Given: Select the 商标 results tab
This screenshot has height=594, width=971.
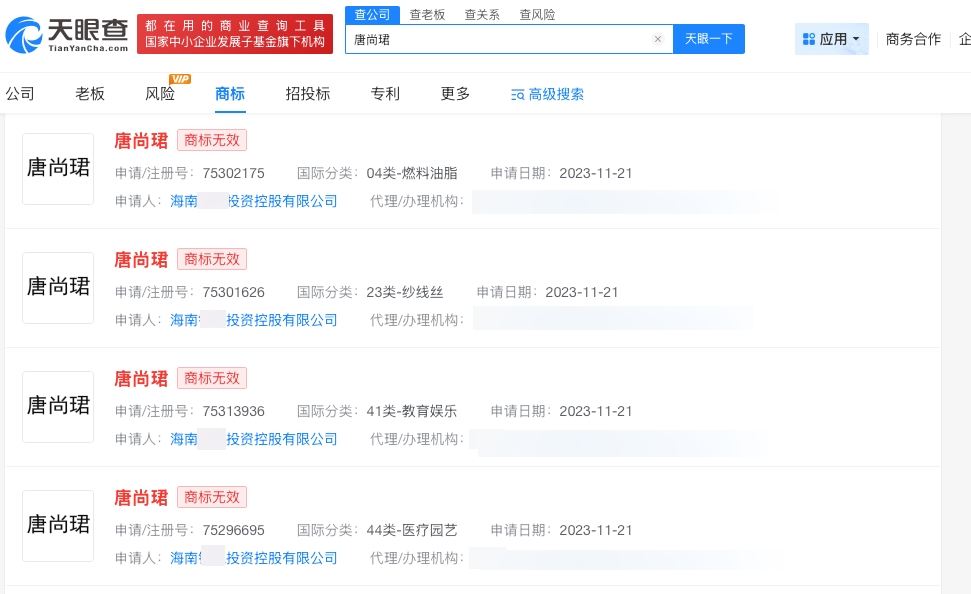Looking at the screenshot, I should [230, 94].
